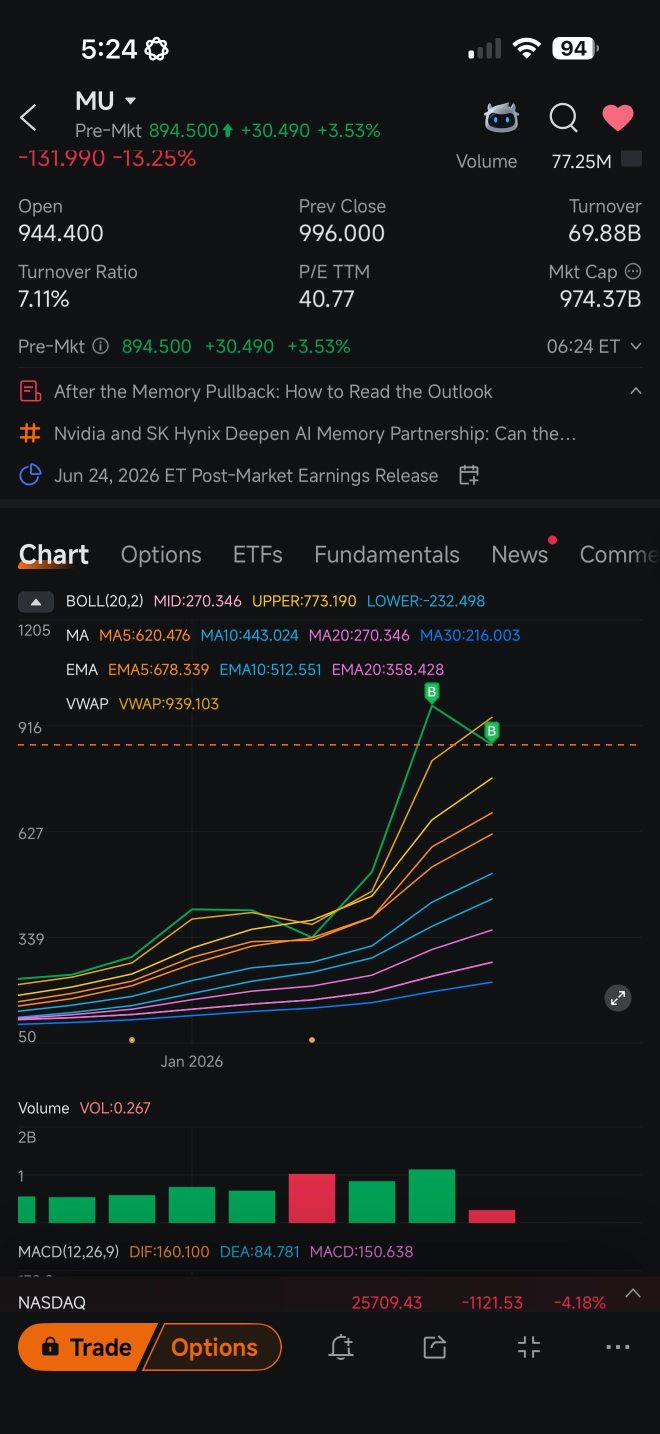This screenshot has width=660, height=1434.
Task: Switch to the Fundamentals tab
Action: [x=387, y=554]
